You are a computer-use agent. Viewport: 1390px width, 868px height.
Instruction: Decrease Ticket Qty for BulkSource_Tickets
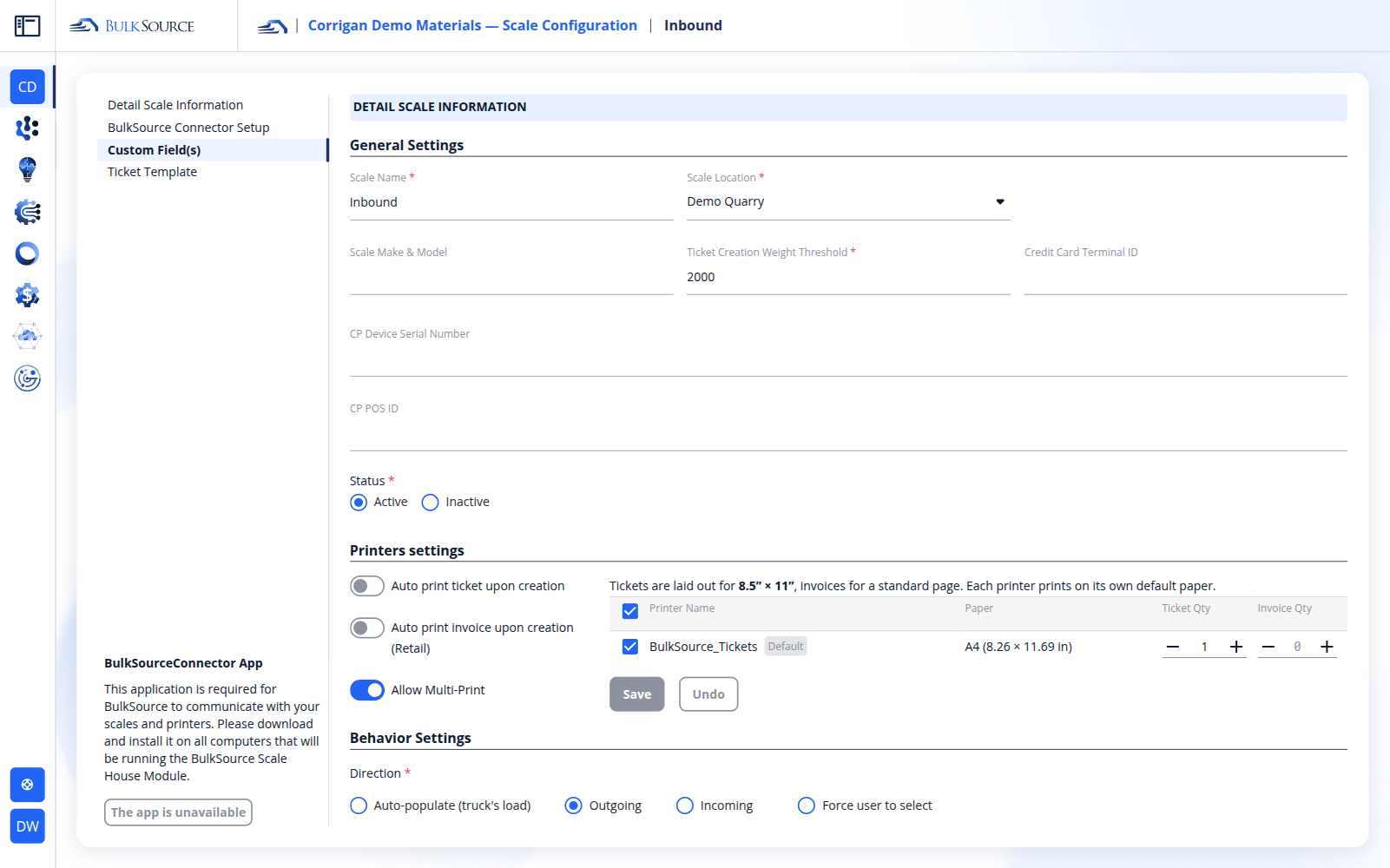pos(1173,647)
